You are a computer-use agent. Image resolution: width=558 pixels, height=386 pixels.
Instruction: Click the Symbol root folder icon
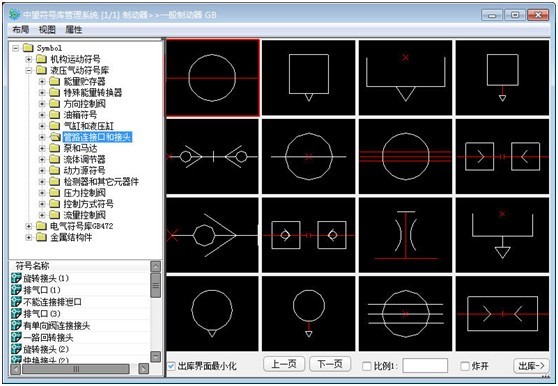pyautogui.click(x=28, y=48)
